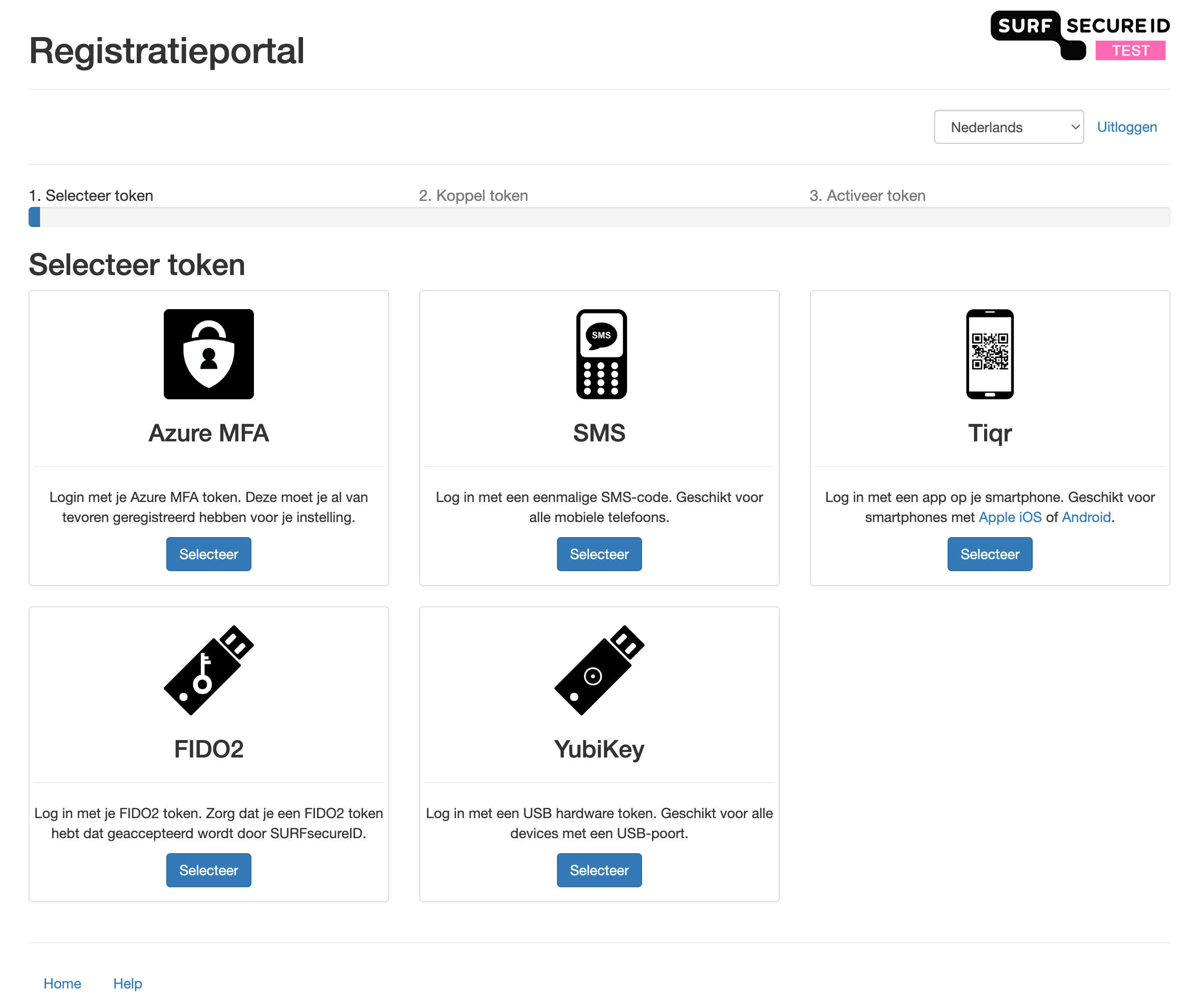Select the YubiKey token option

598,869
